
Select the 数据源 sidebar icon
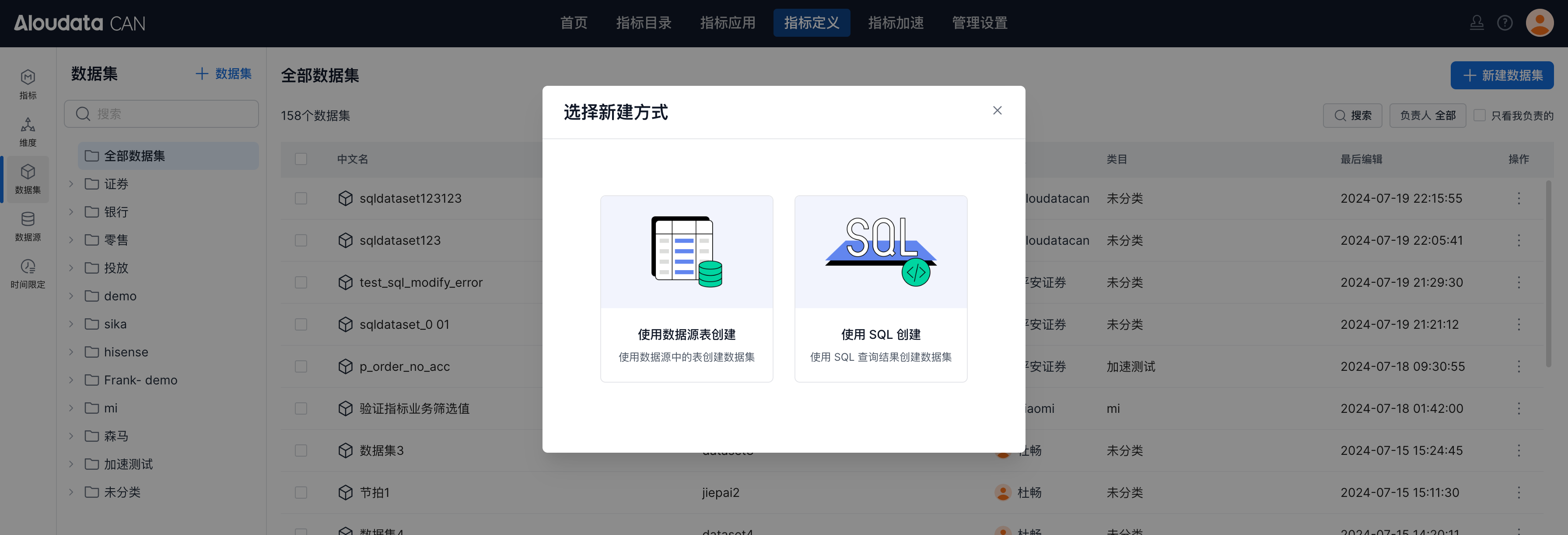pyautogui.click(x=28, y=226)
